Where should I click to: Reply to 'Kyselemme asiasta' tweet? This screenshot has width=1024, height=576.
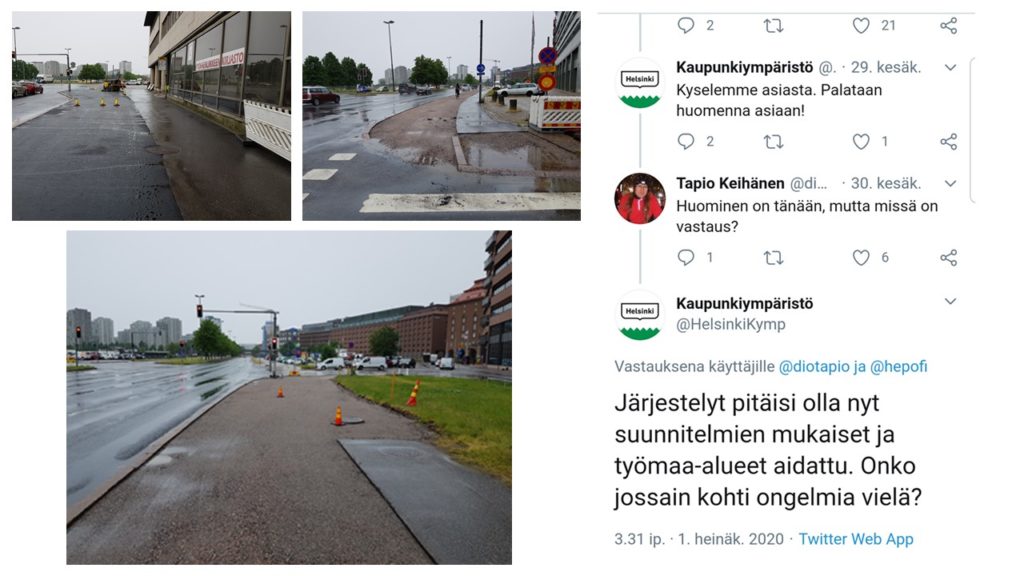685,141
